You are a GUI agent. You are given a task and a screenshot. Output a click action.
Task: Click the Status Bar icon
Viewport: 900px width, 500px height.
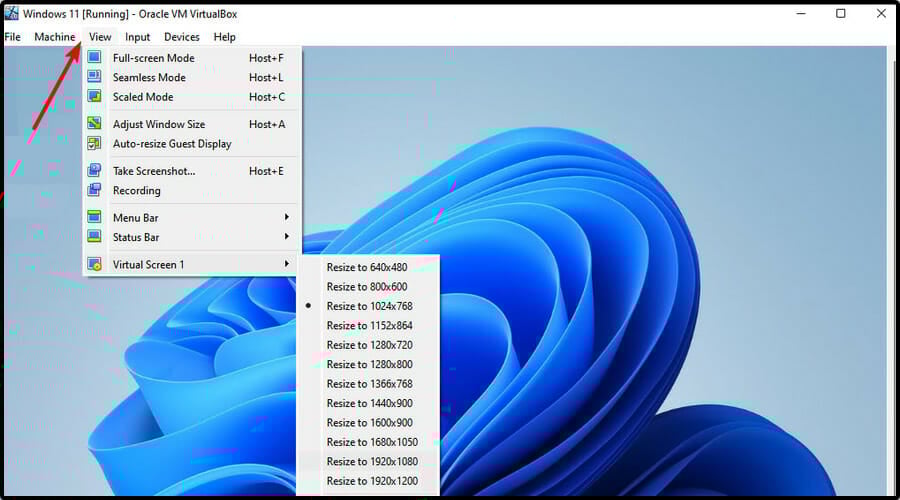point(94,237)
